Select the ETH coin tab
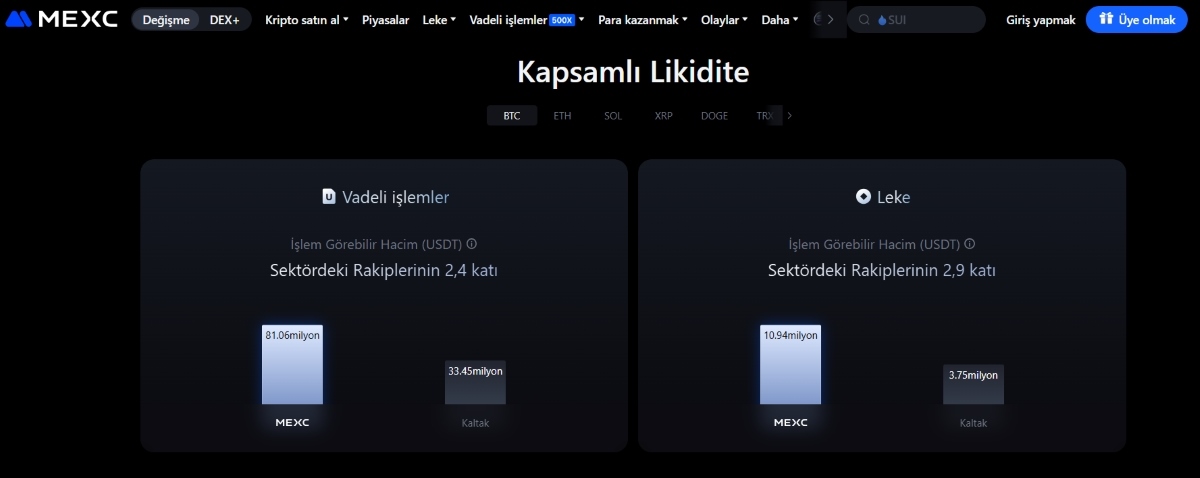This screenshot has width=1200, height=478. (563, 116)
